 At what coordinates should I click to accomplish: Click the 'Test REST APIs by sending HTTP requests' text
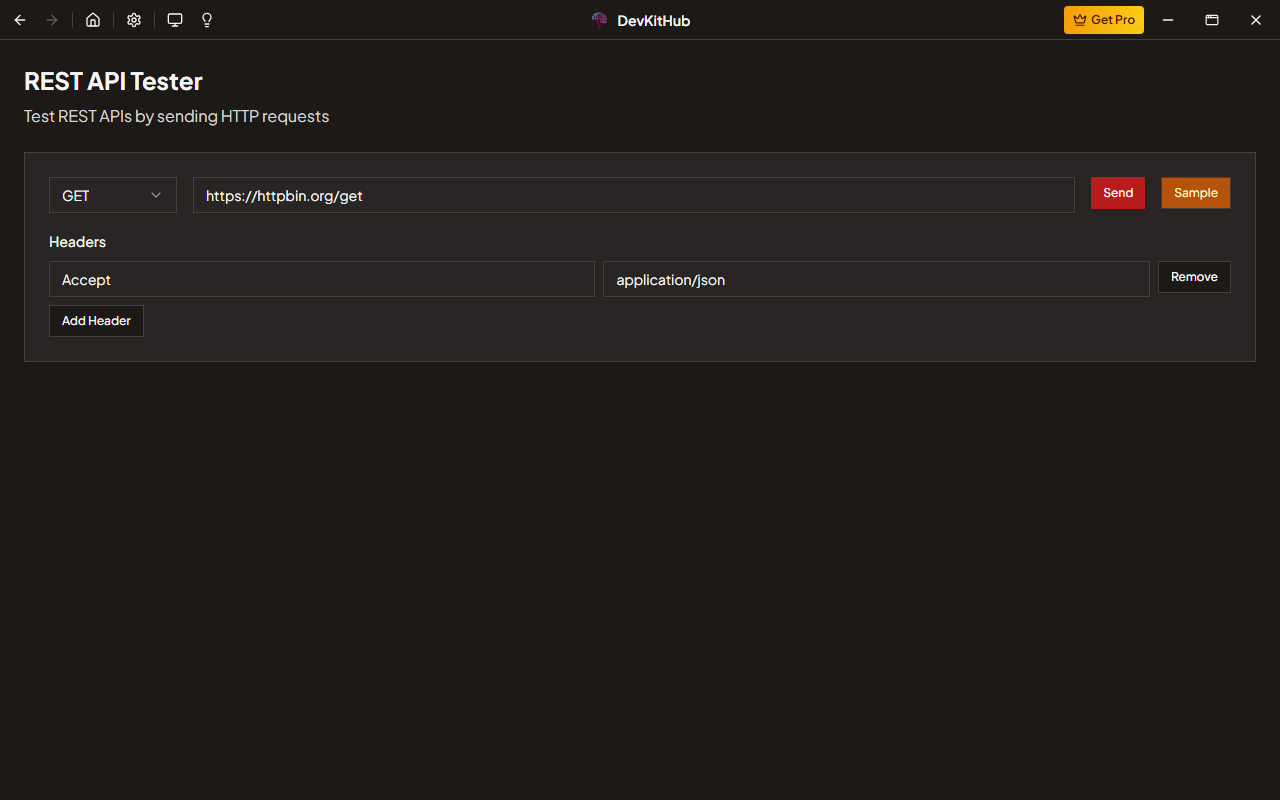point(176,116)
